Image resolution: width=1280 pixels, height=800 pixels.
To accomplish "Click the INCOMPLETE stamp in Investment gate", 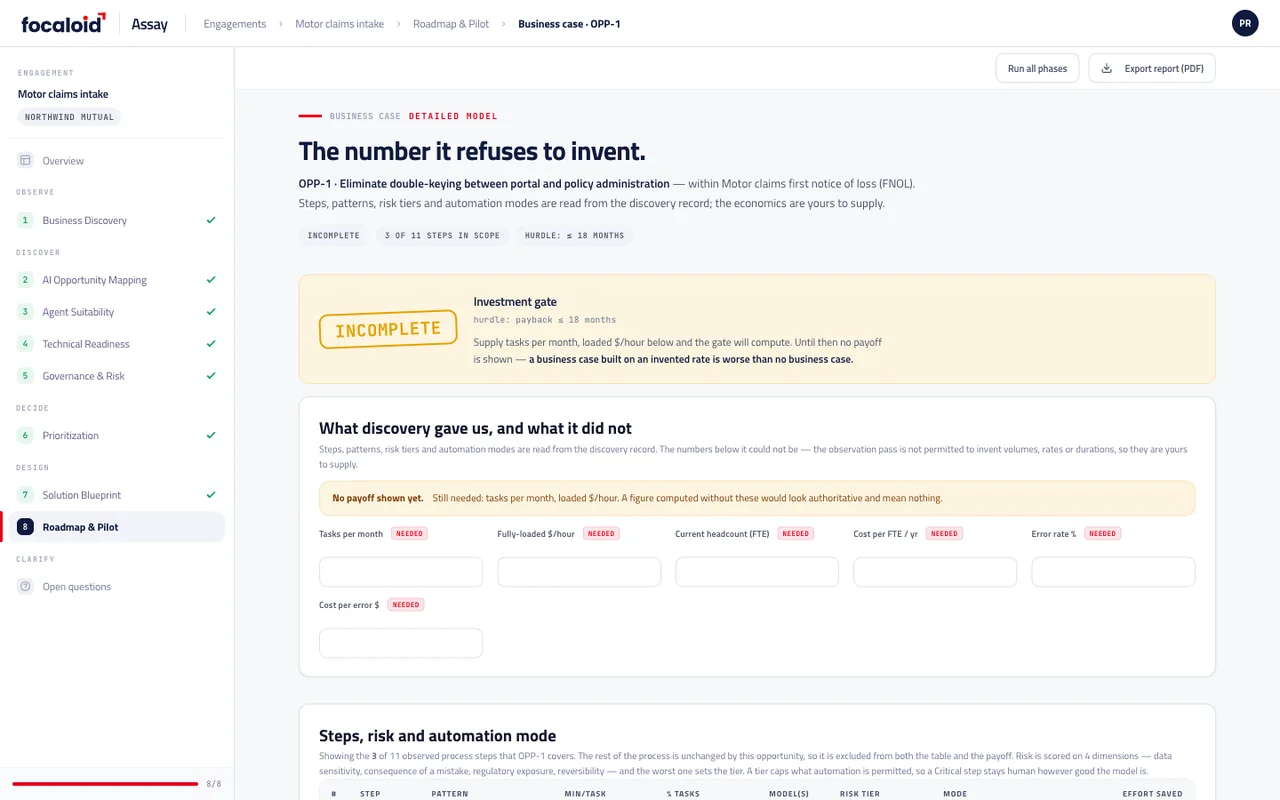I will pyautogui.click(x=388, y=329).
